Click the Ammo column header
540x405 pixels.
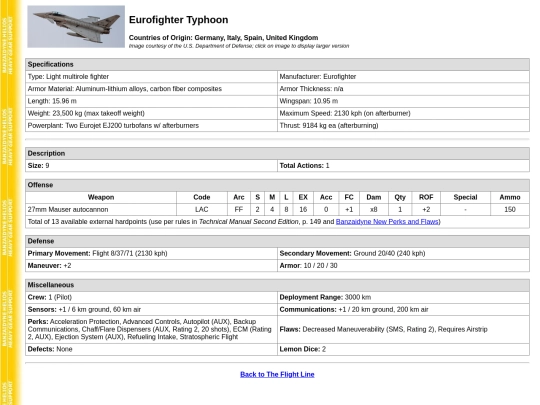click(x=510, y=197)
